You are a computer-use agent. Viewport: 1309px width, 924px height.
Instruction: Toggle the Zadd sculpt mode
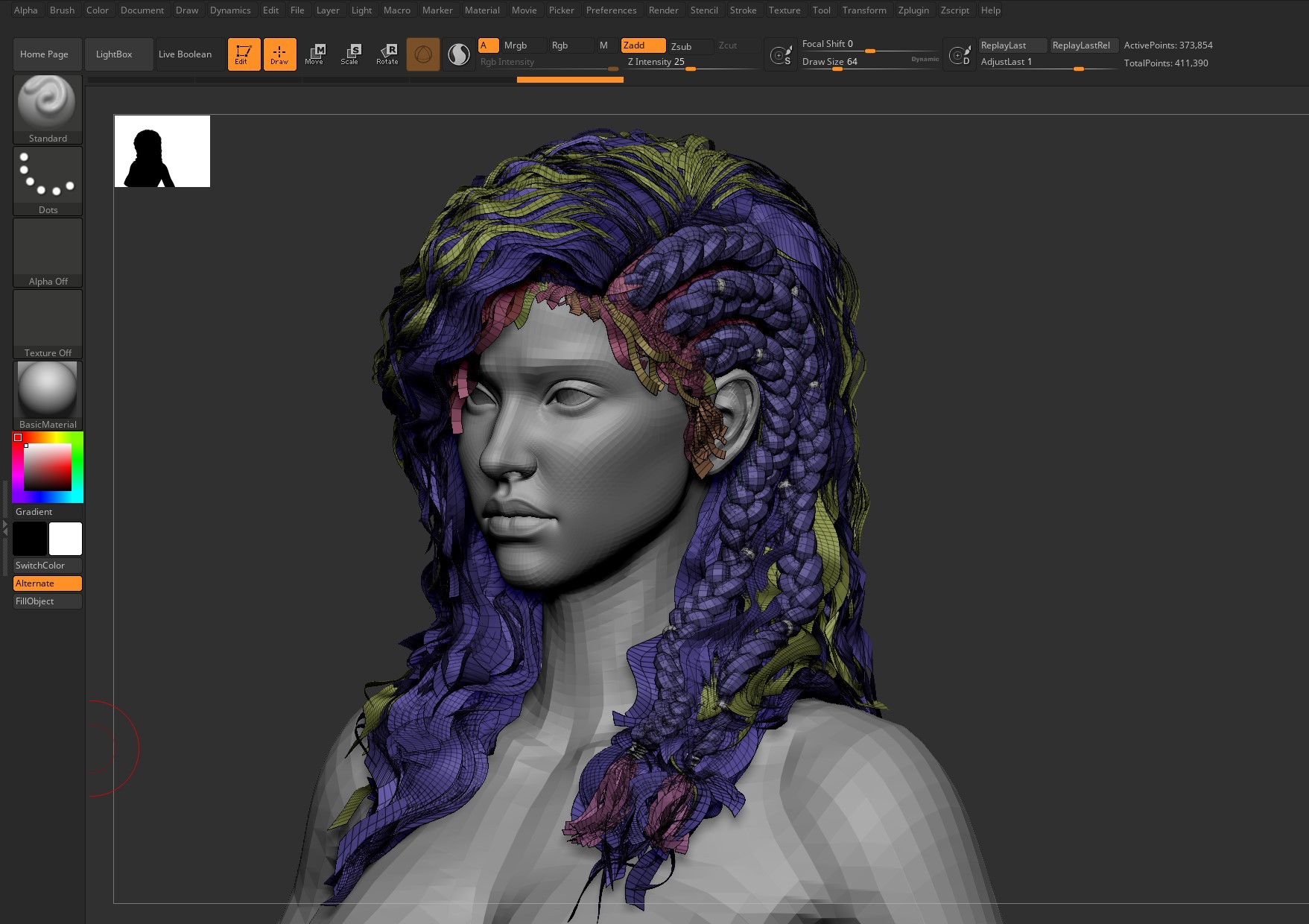click(642, 45)
